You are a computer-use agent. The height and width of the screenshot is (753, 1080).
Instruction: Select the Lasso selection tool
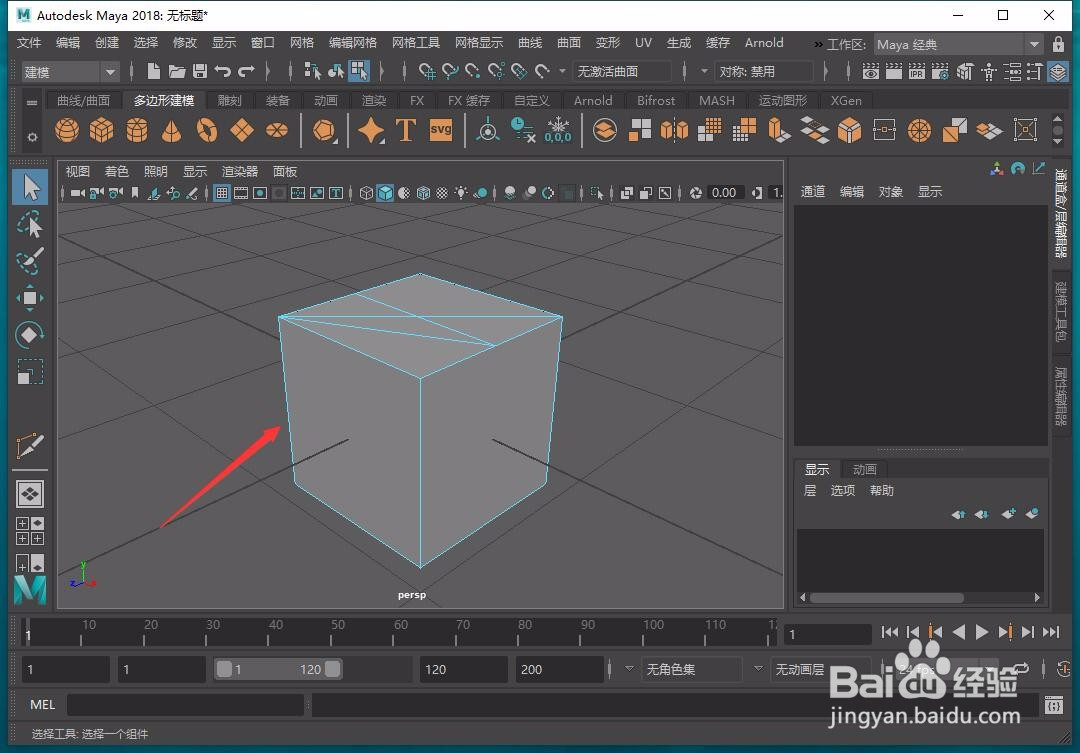click(x=30, y=225)
